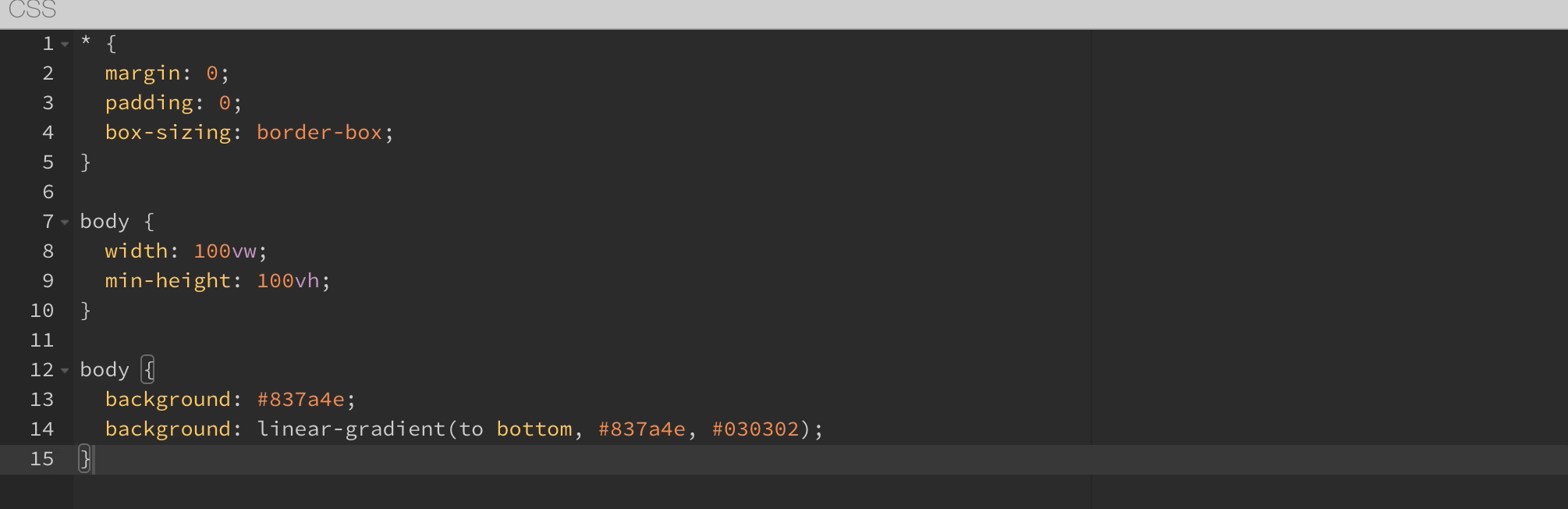This screenshot has height=509, width=1568.
Task: Click the #837a4e color inside linear-gradient
Action: point(641,429)
